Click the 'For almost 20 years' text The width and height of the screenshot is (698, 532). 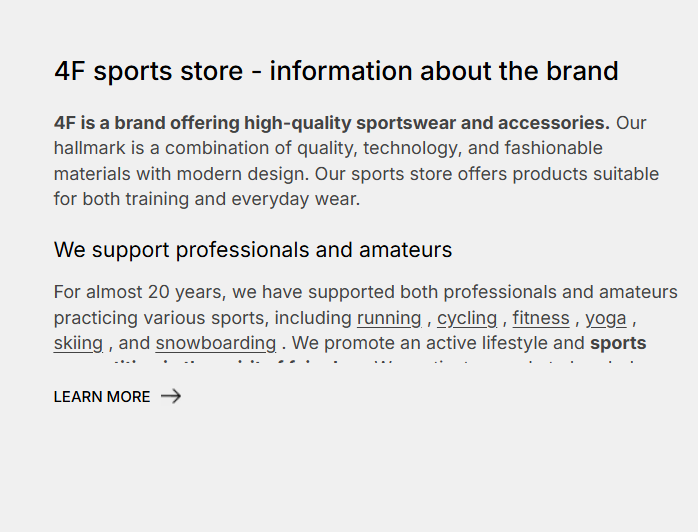[x=142, y=293]
